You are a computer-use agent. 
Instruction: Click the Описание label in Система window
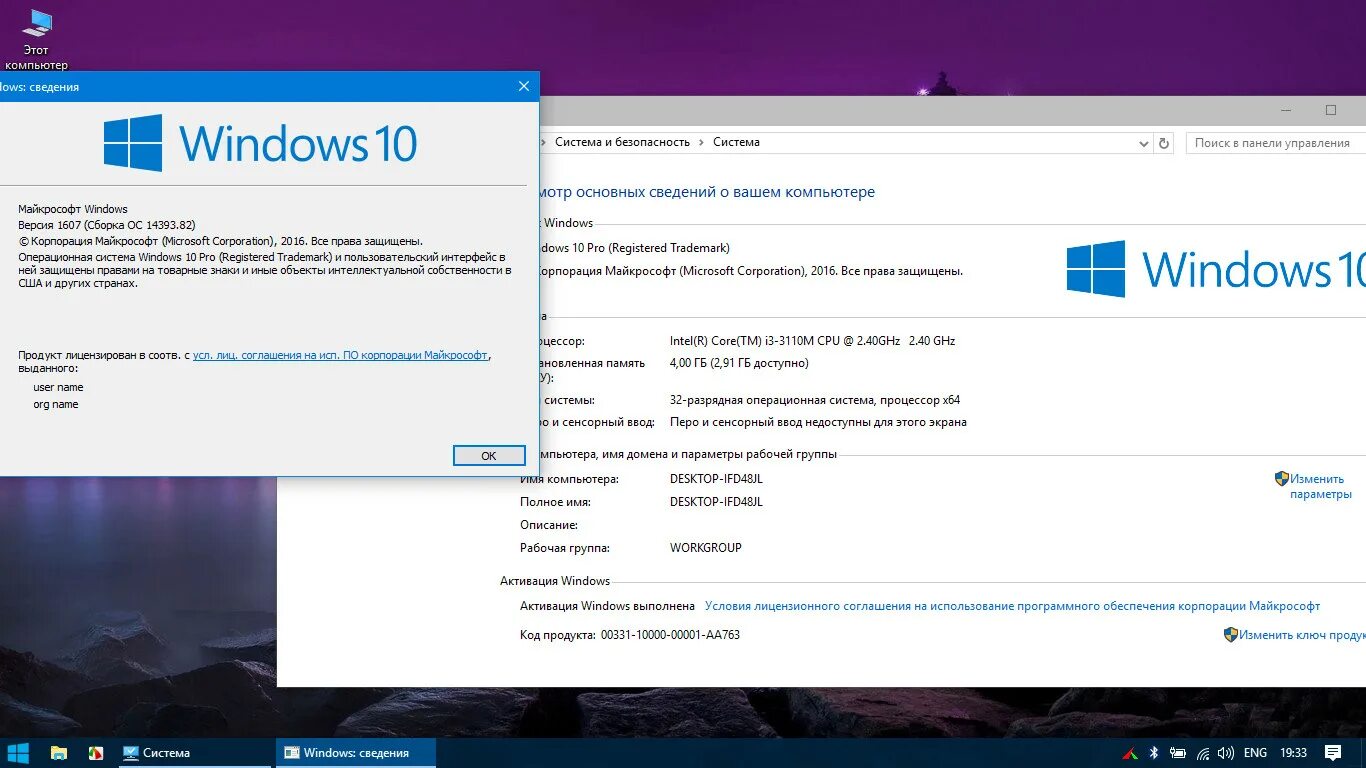pyautogui.click(x=549, y=525)
